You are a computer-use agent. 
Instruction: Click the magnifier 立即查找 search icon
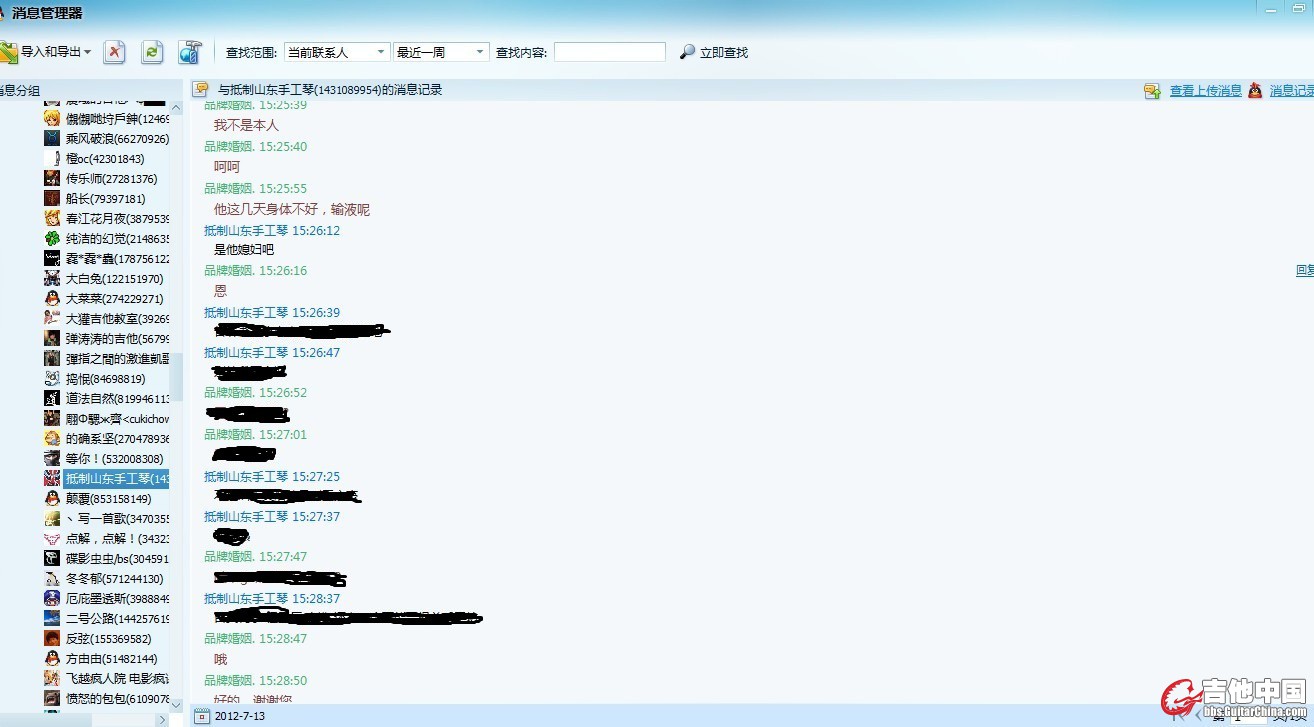(687, 52)
